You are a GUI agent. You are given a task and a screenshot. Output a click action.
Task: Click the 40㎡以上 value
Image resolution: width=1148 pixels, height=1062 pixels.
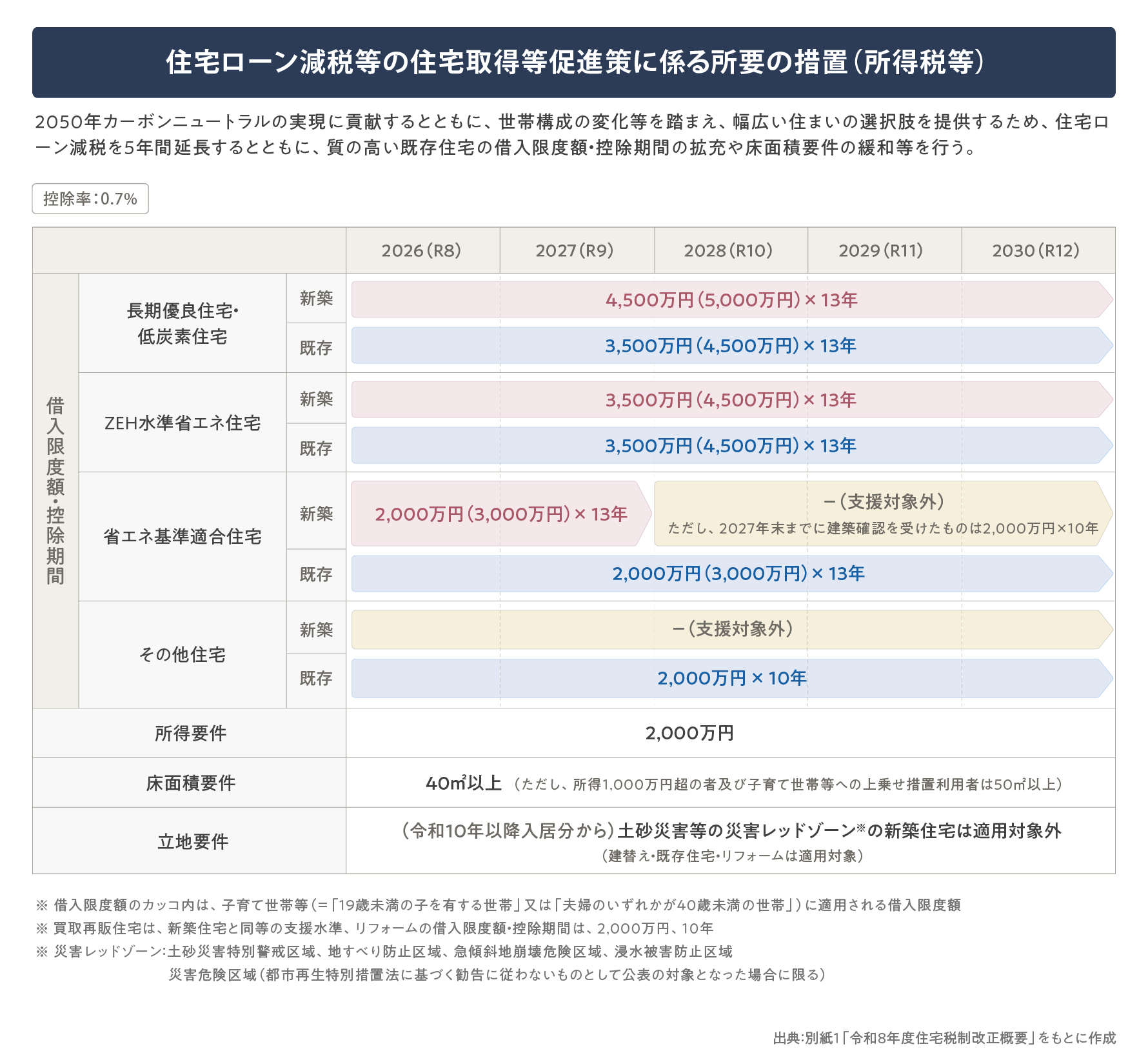(x=464, y=783)
